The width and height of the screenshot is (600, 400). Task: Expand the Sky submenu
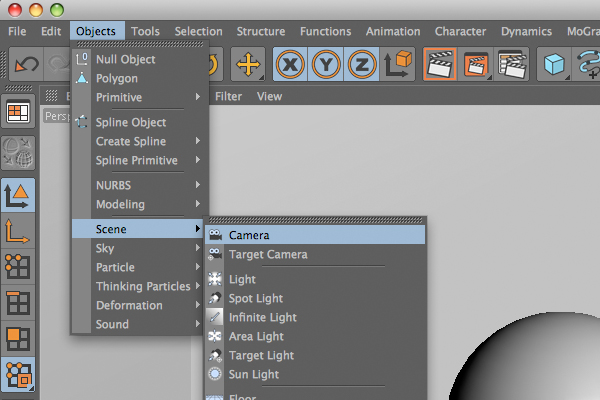coord(137,248)
